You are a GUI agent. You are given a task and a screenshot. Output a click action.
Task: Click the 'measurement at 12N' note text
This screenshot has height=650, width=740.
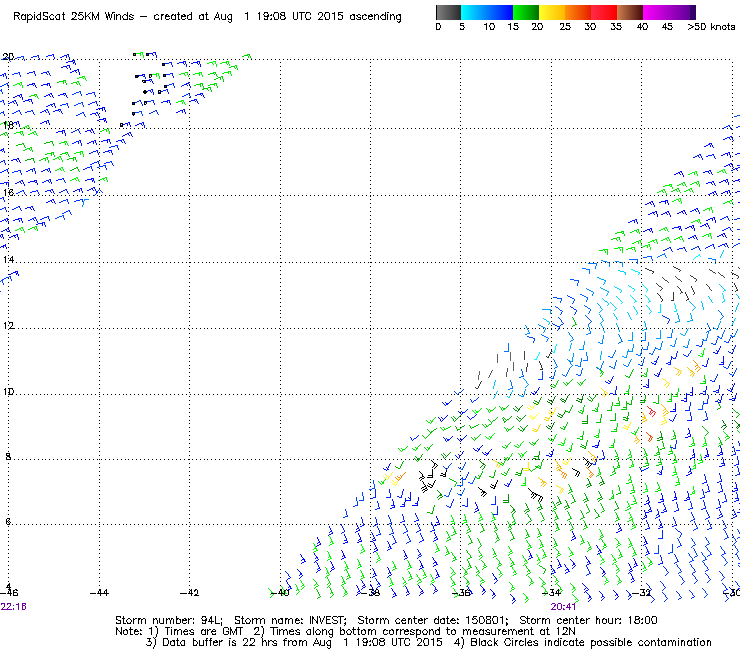click(519, 632)
